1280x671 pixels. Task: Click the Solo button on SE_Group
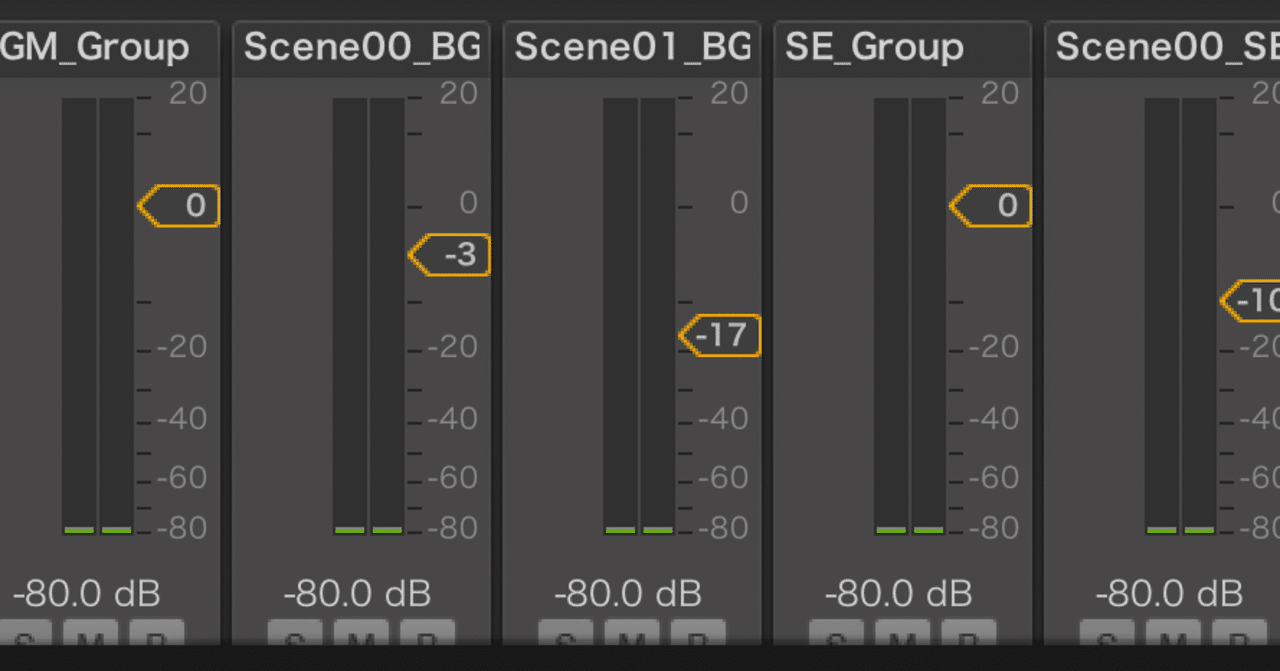click(x=836, y=641)
